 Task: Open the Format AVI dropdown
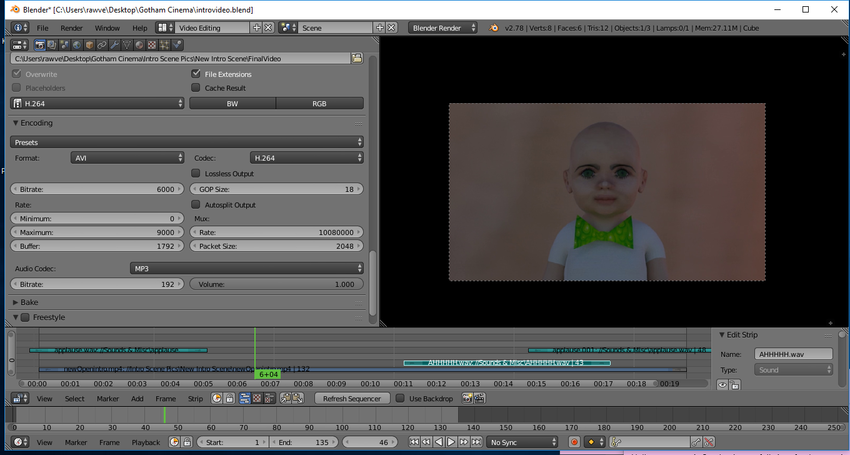(127, 158)
